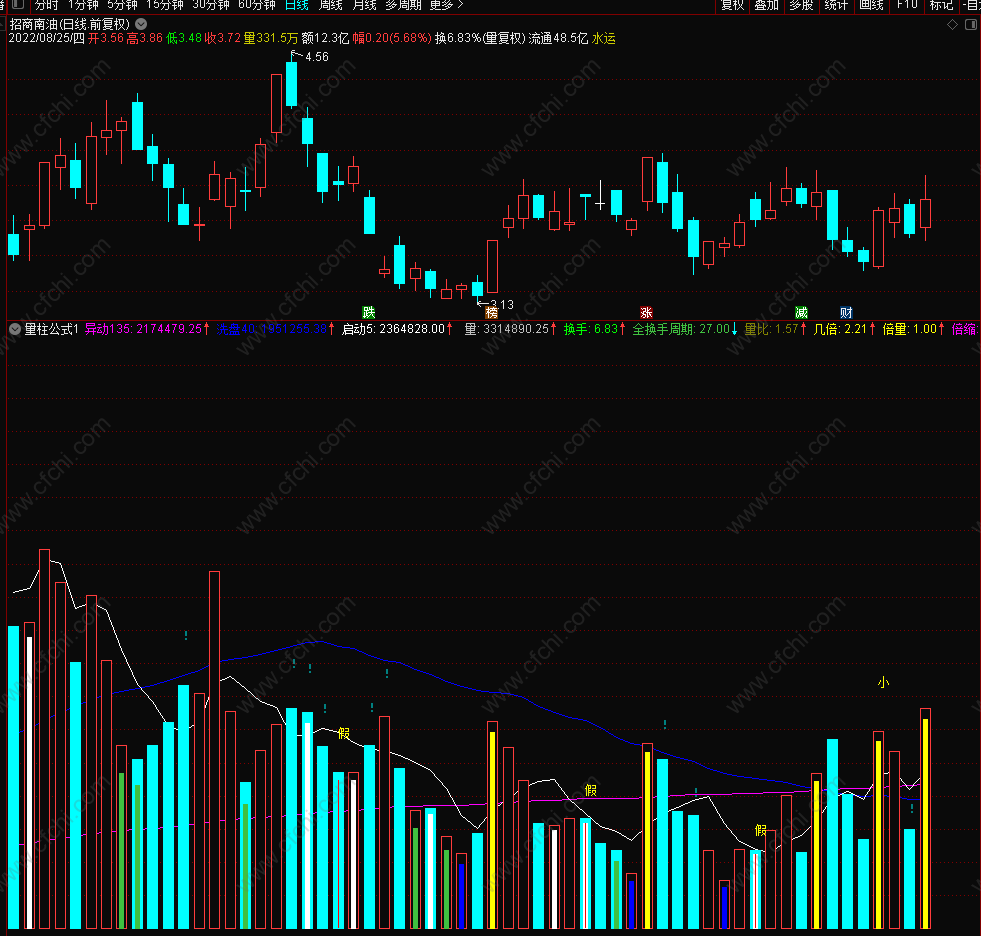Viewport: 981px width, 936px height.
Task: Click the date 2022/08/25/四 text
Action: pyautogui.click(x=46, y=38)
